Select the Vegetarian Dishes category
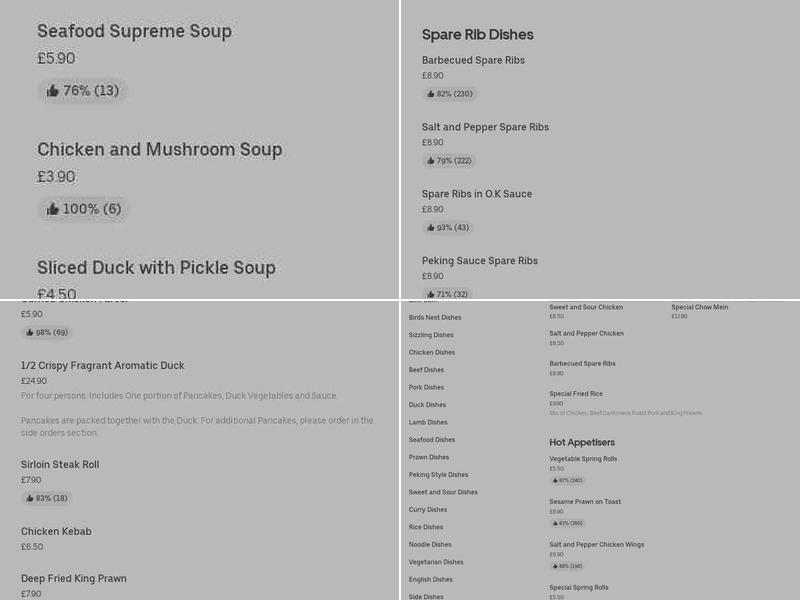Screen dimensions: 800x600 coord(434,562)
